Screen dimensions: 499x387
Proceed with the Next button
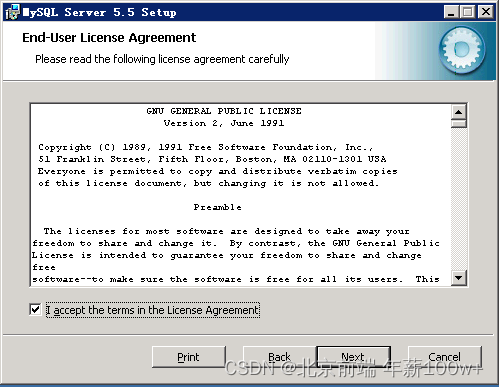[353, 357]
